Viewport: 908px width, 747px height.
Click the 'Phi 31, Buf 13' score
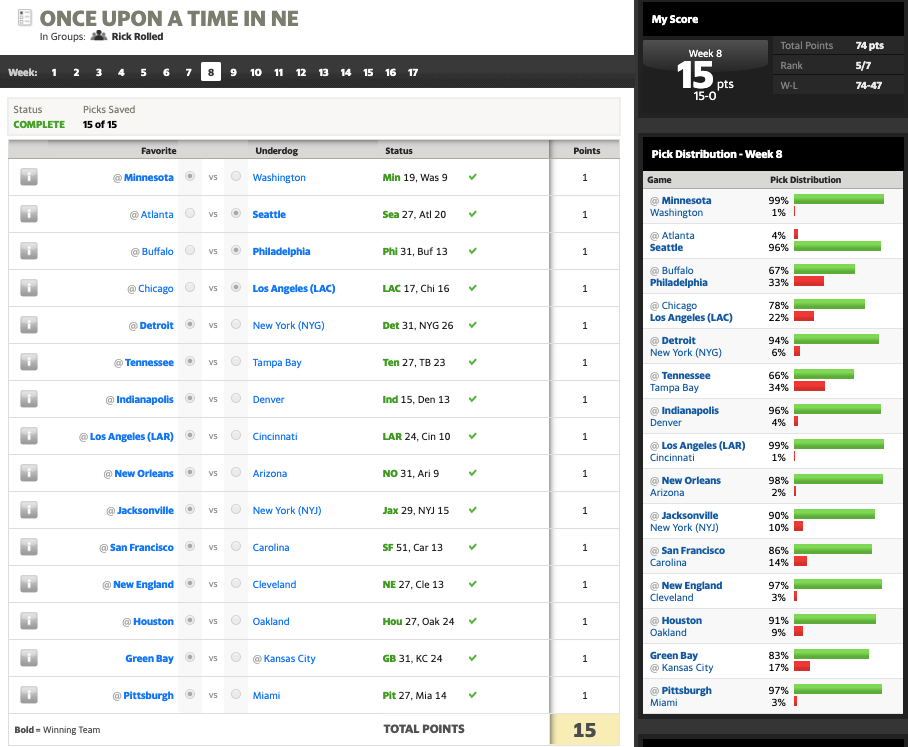tap(415, 251)
